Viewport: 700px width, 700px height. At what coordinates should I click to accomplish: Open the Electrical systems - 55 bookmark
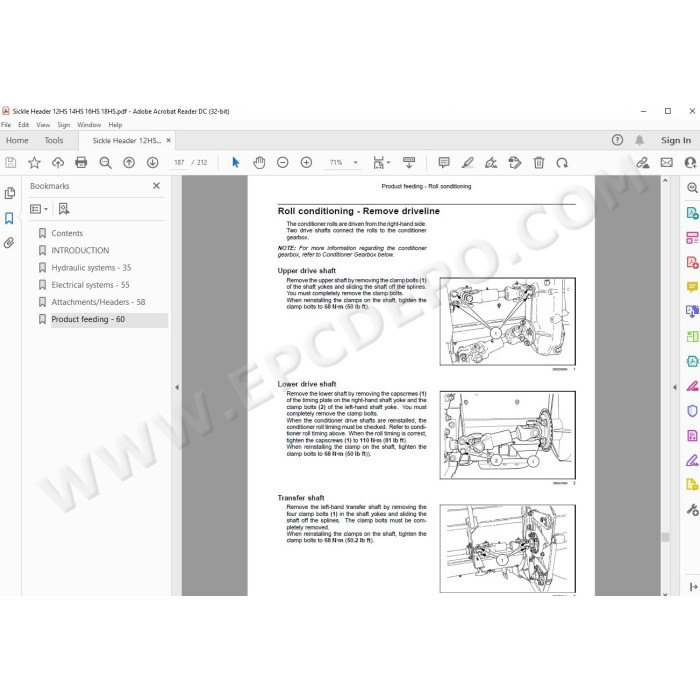point(90,285)
